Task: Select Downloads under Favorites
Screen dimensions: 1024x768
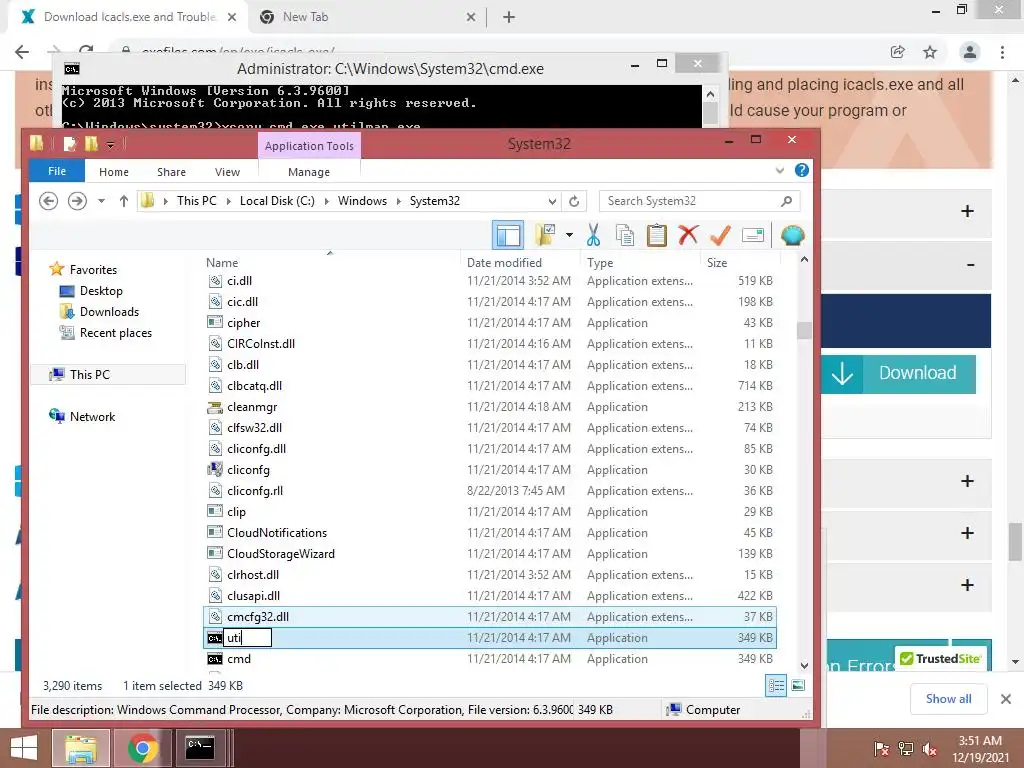Action: click(109, 312)
